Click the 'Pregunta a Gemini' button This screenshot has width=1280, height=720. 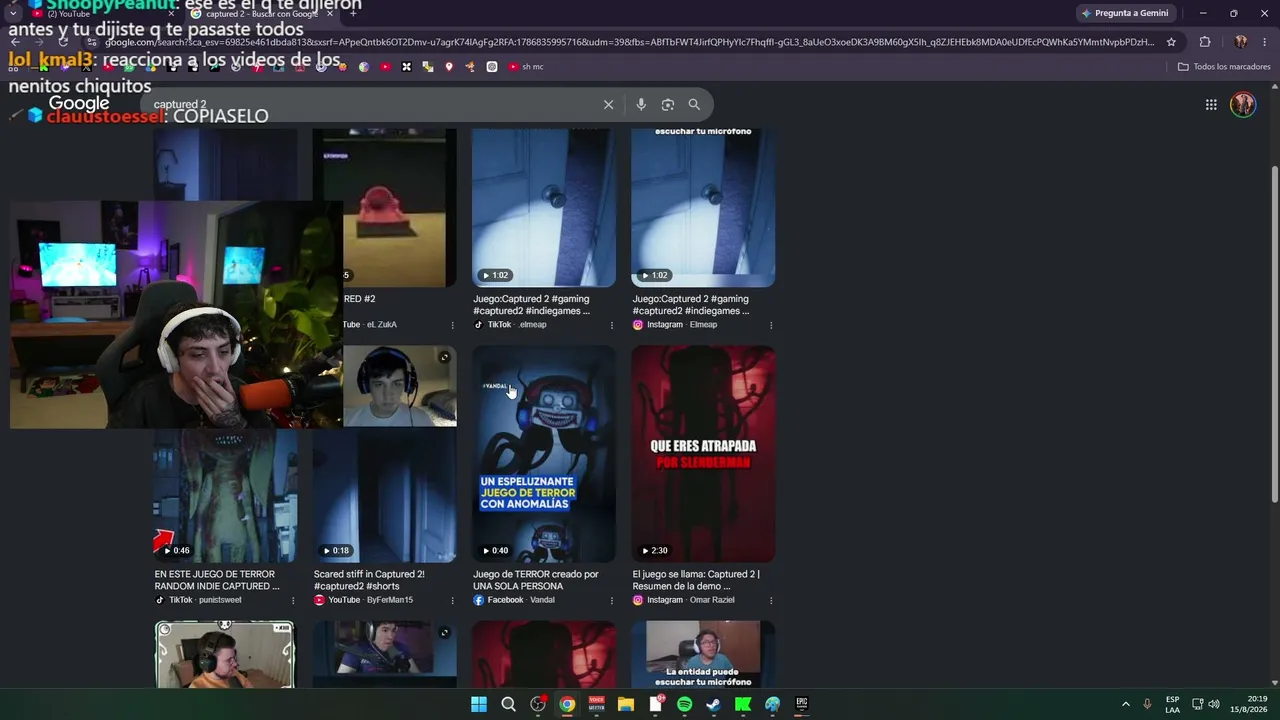(1124, 13)
